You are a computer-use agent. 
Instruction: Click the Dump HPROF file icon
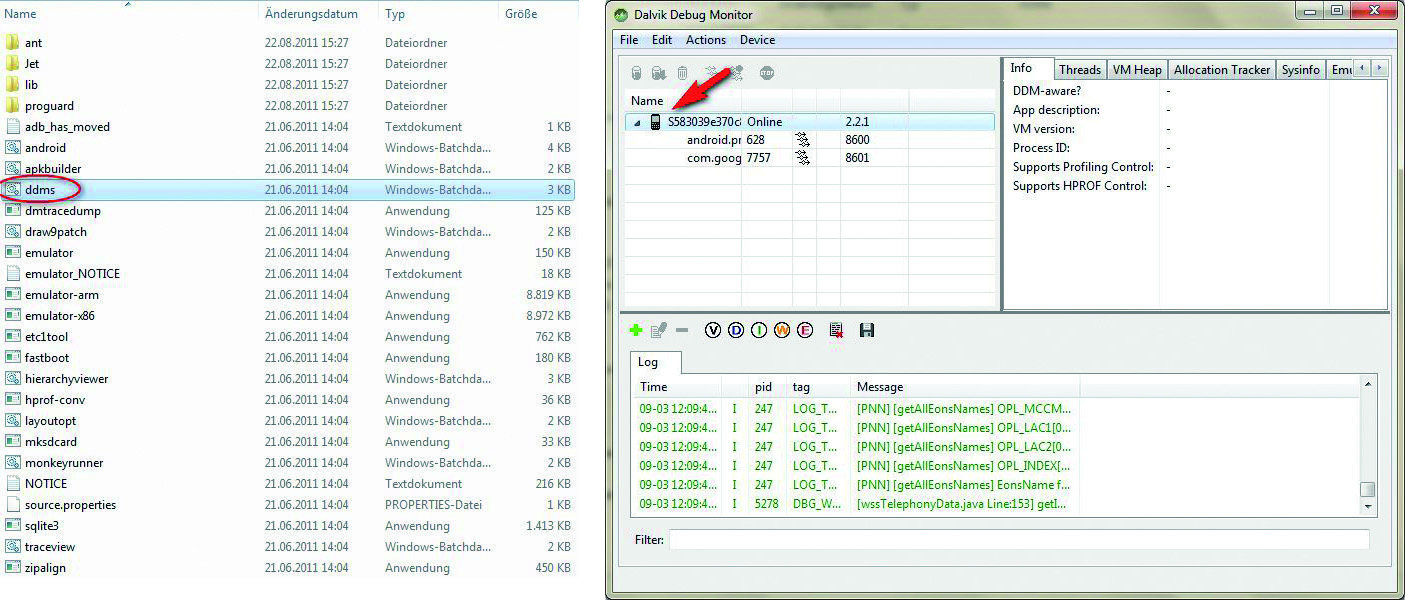[659, 73]
